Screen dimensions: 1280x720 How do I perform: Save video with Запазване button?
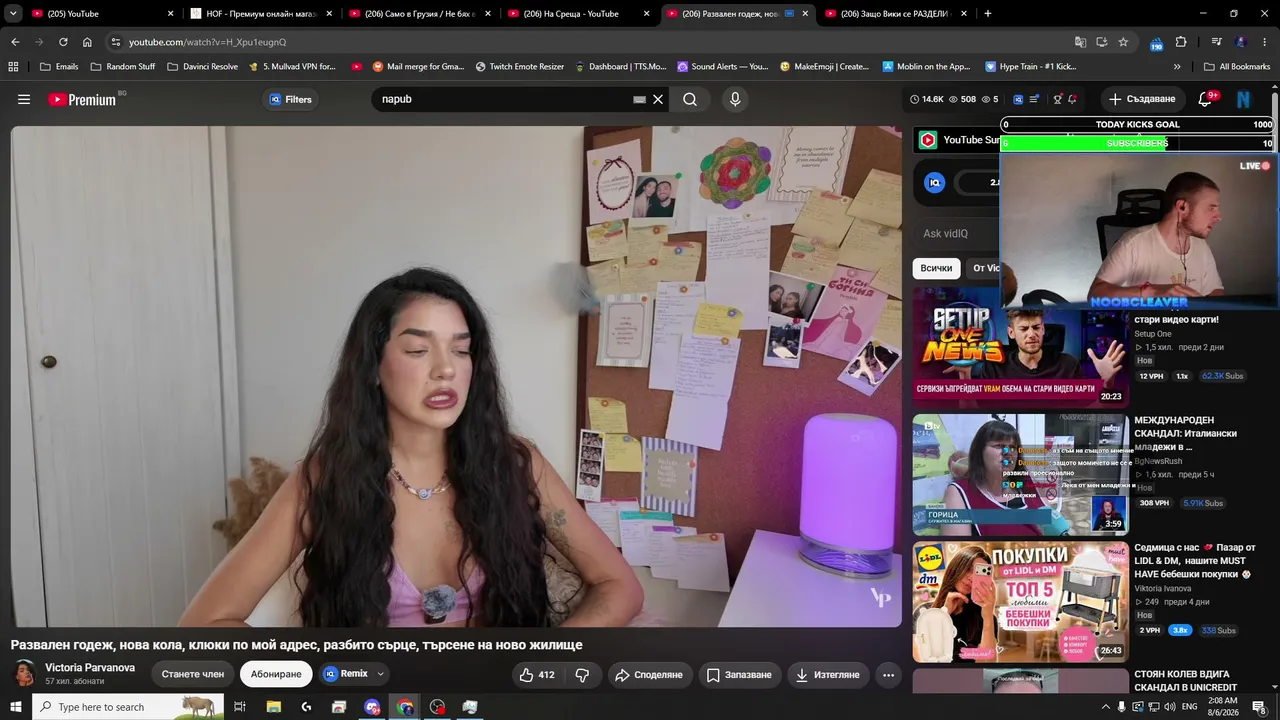click(x=739, y=675)
